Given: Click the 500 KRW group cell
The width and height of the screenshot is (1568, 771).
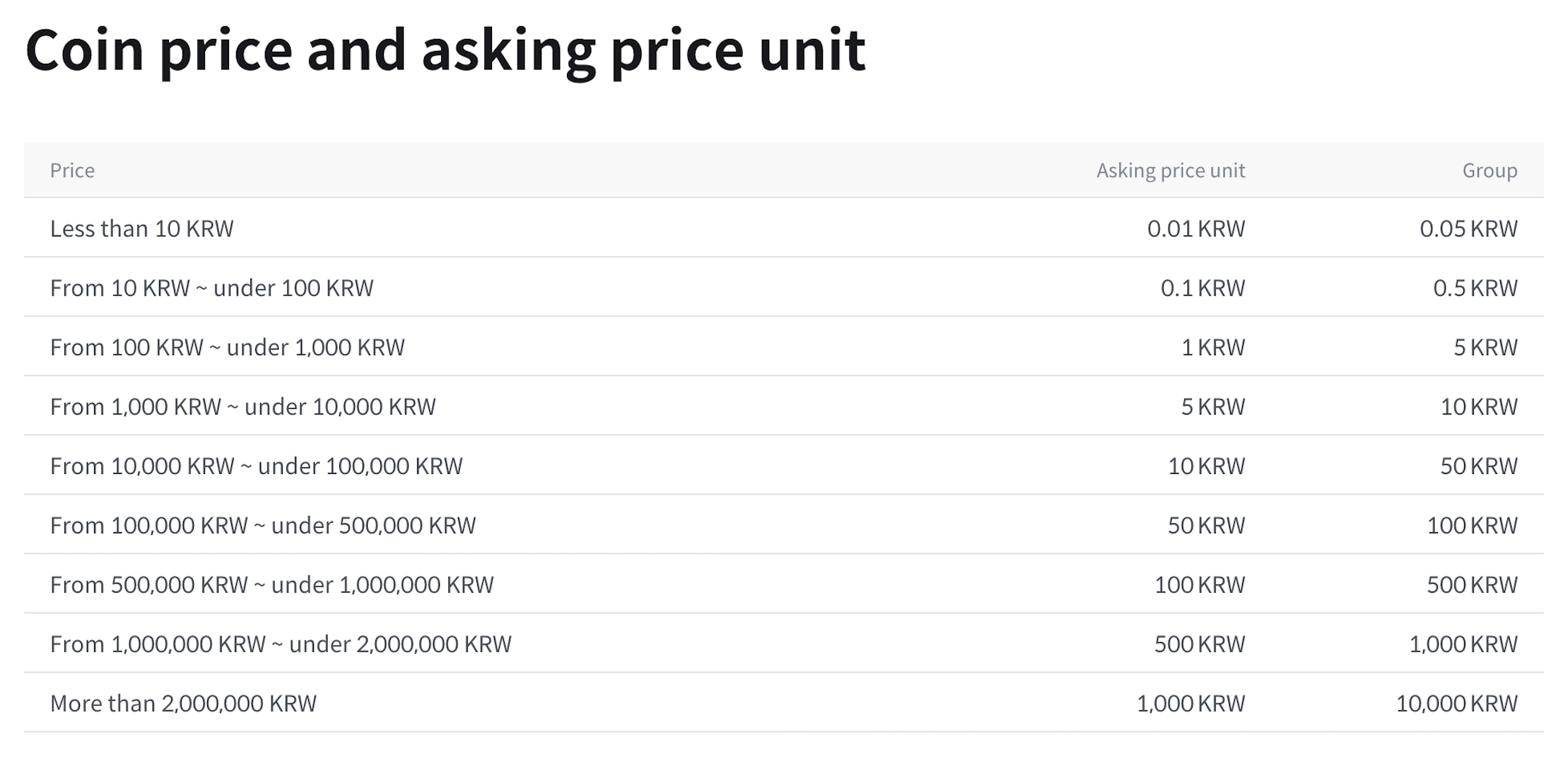Looking at the screenshot, I should point(1472,585).
